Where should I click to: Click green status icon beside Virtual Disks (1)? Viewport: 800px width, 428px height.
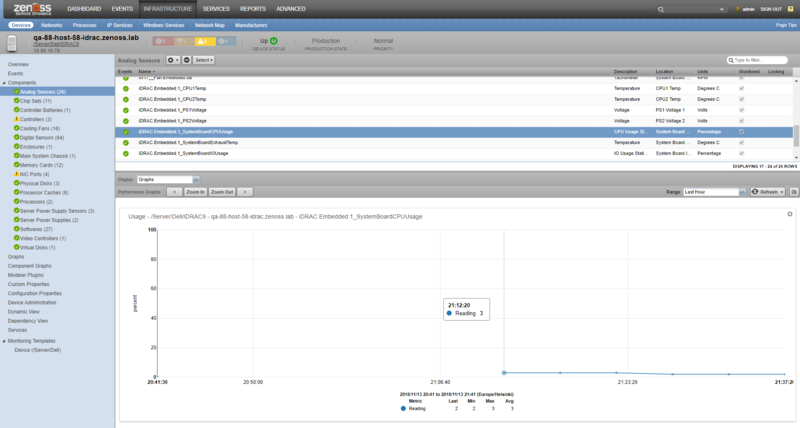coord(16,247)
